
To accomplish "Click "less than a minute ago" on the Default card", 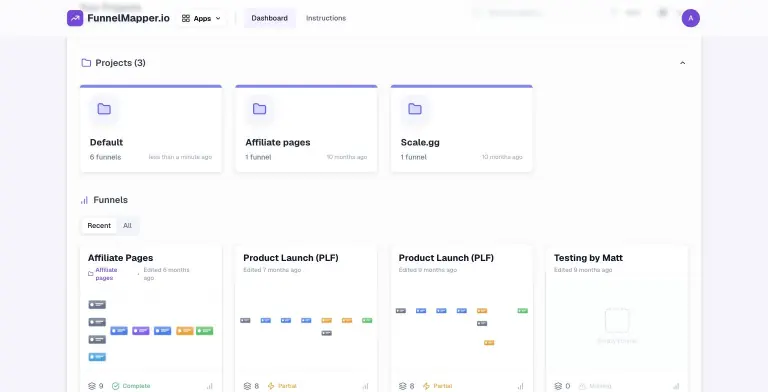I will [x=180, y=157].
